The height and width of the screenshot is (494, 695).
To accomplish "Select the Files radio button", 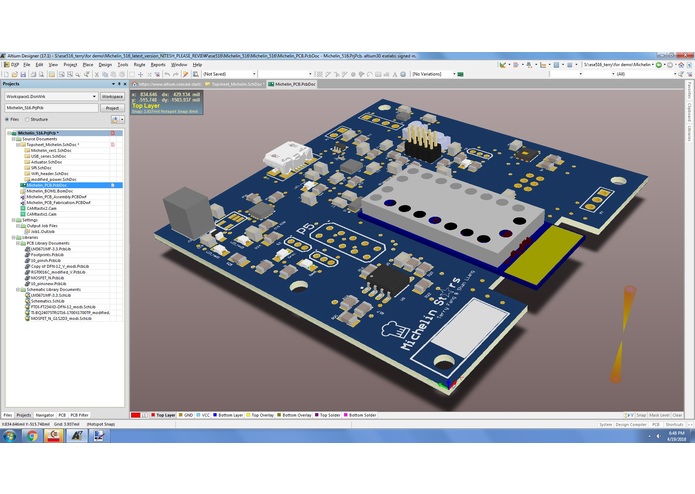I will (x=7, y=120).
